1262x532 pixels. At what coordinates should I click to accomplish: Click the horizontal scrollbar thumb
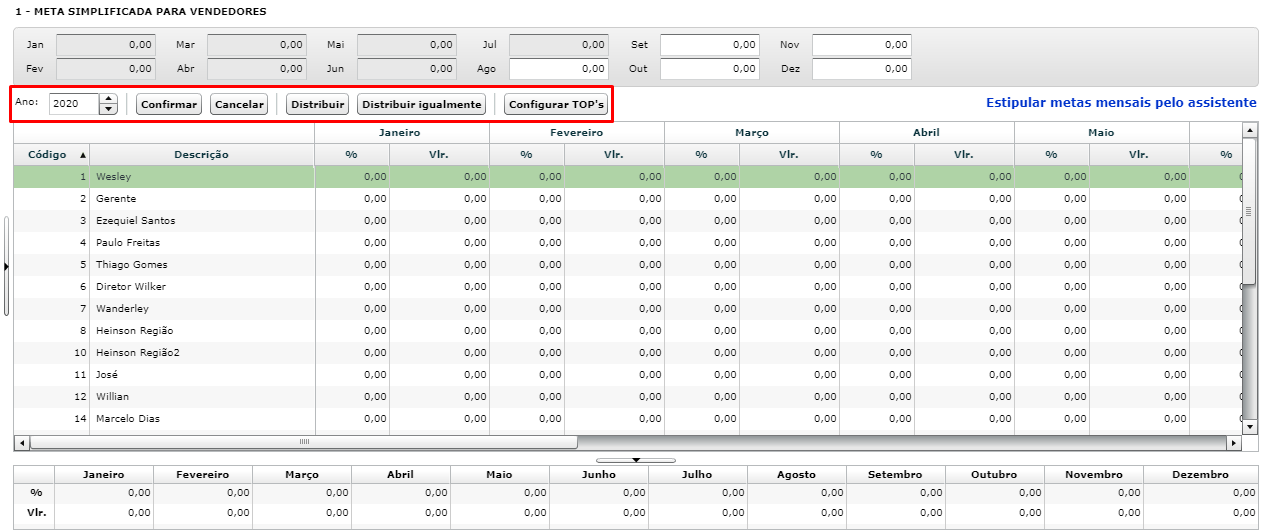pyautogui.click(x=304, y=442)
